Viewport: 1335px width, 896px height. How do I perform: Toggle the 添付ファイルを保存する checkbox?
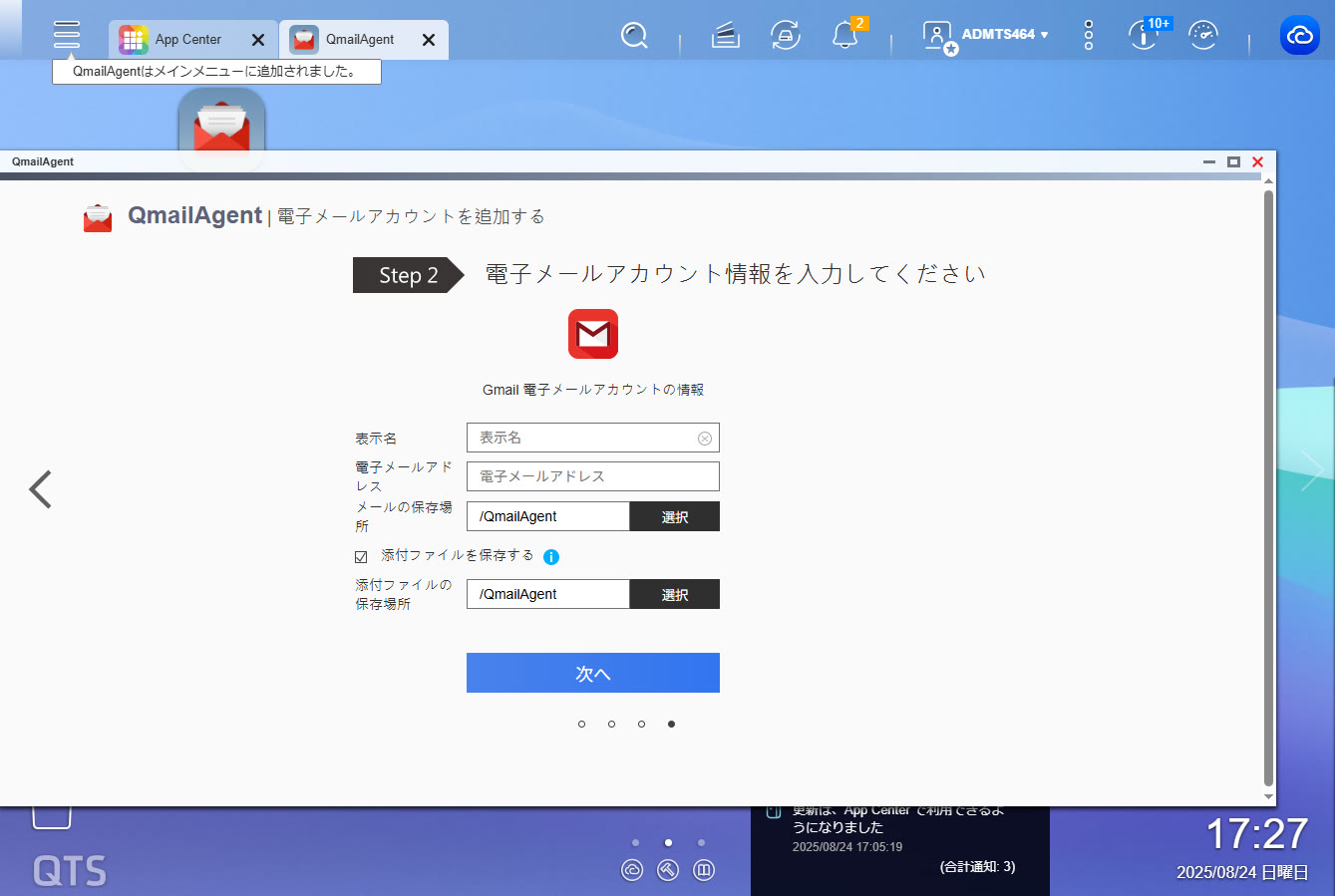[361, 557]
